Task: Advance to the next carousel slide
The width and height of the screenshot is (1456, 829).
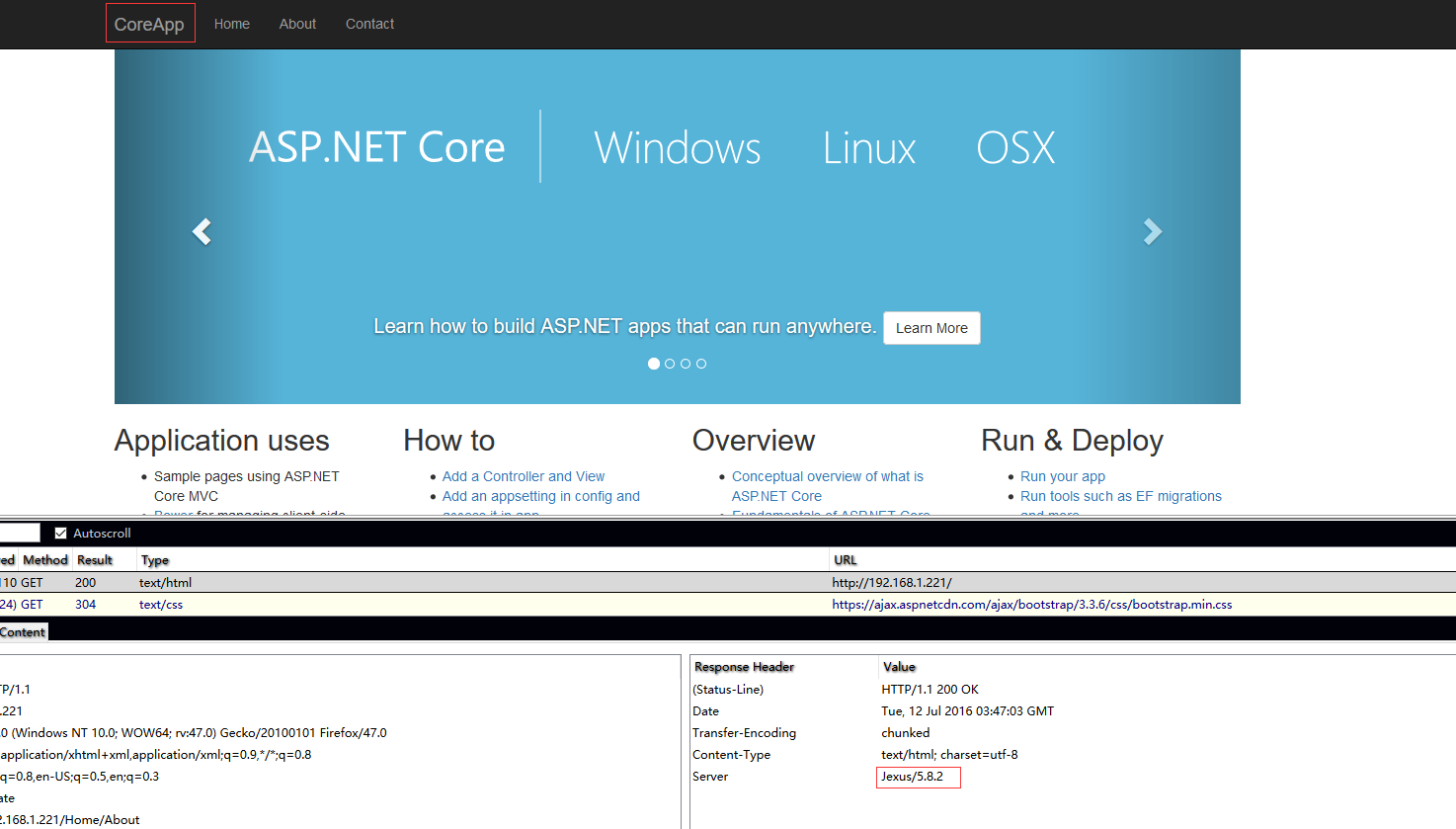Action: [1153, 231]
